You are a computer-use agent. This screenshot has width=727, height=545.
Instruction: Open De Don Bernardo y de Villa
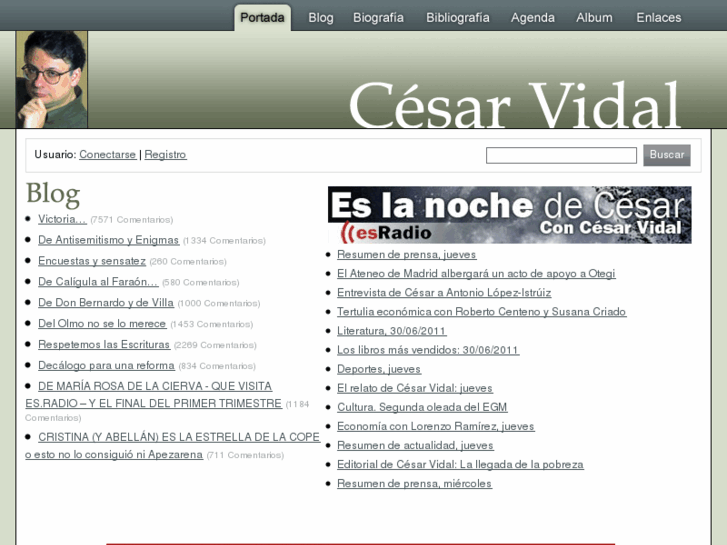pyautogui.click(x=106, y=302)
